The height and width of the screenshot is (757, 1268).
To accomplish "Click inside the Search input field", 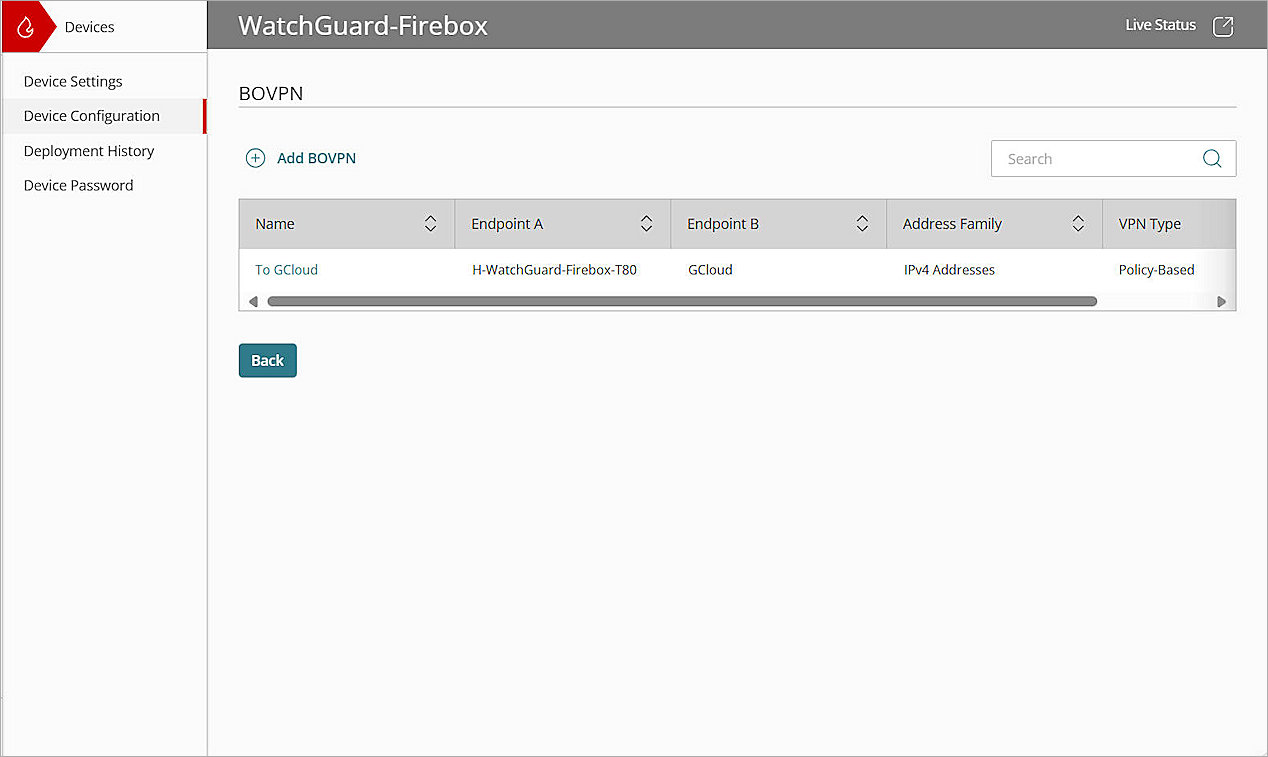I will [1090, 158].
